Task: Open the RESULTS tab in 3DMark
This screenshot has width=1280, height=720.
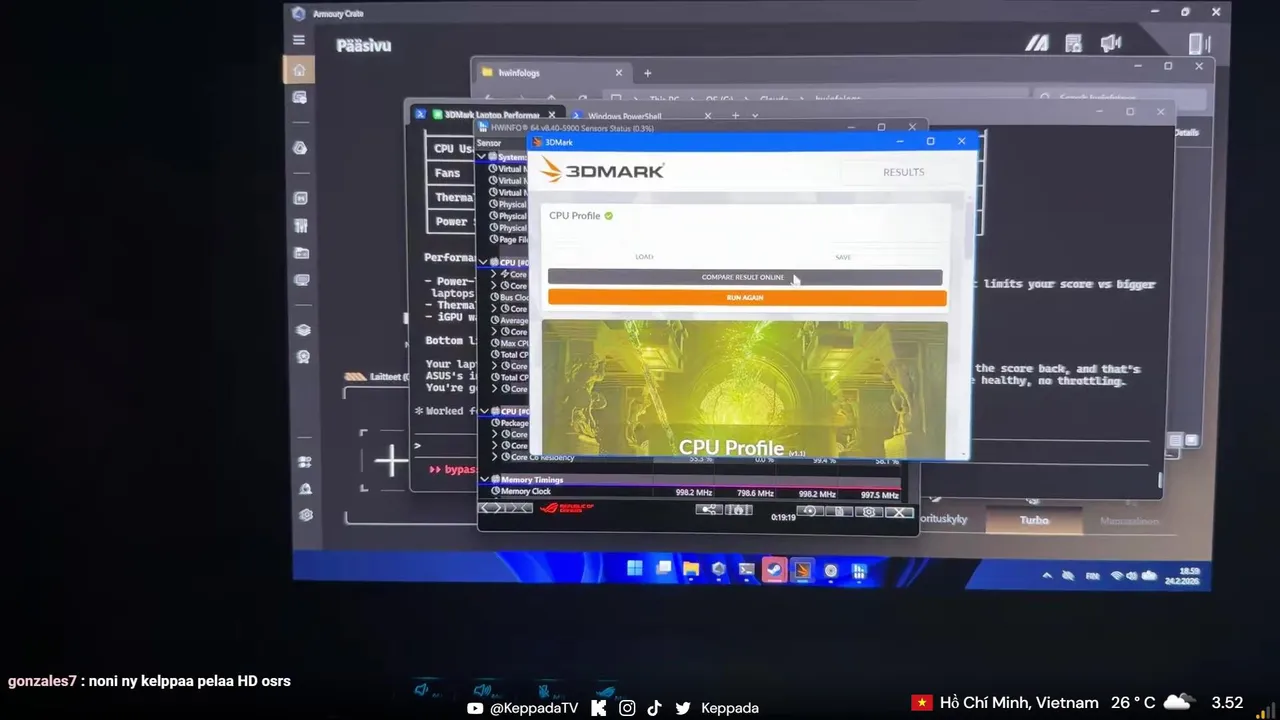Action: pos(903,172)
